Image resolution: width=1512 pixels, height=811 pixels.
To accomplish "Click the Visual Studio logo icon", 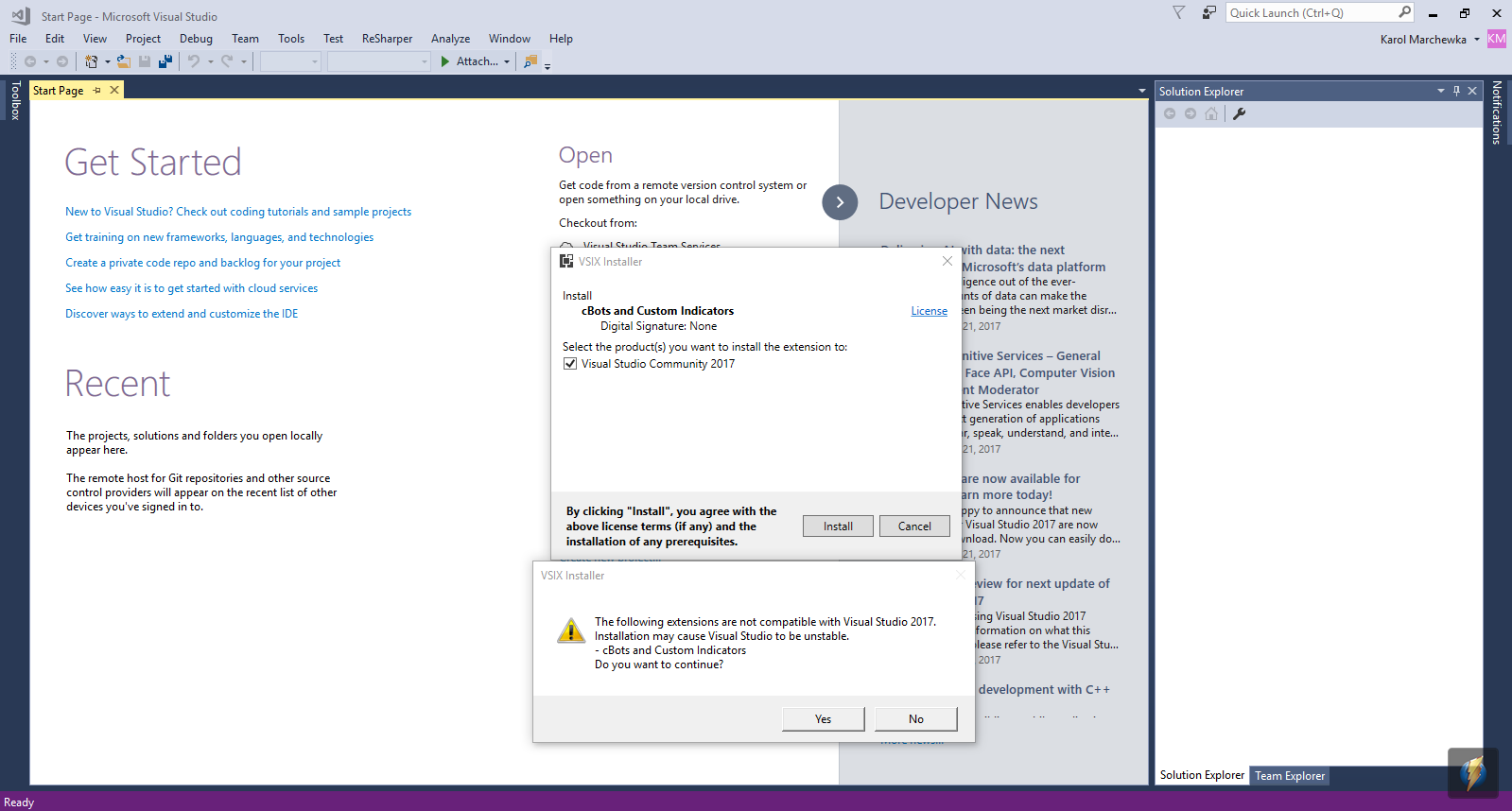I will 20,15.
